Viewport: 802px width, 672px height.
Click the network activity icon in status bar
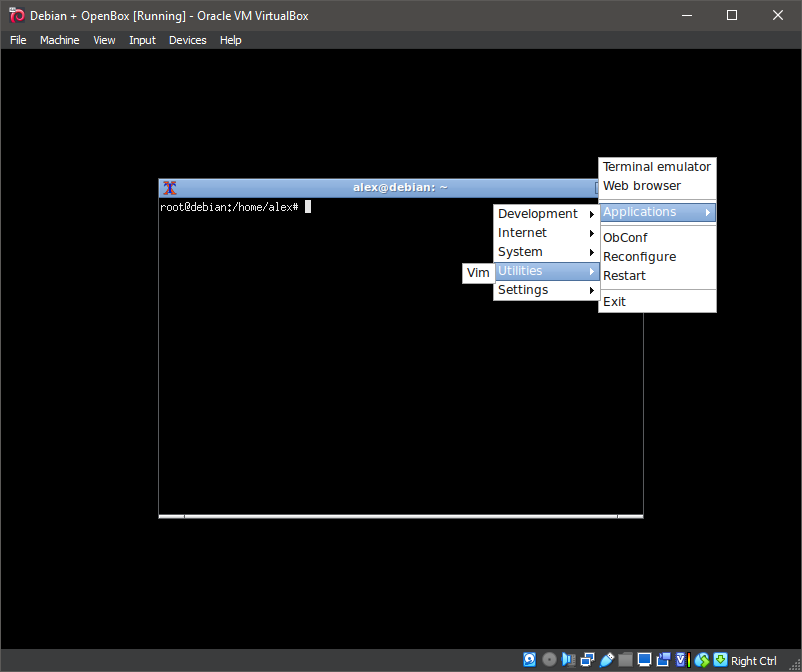coord(587,660)
